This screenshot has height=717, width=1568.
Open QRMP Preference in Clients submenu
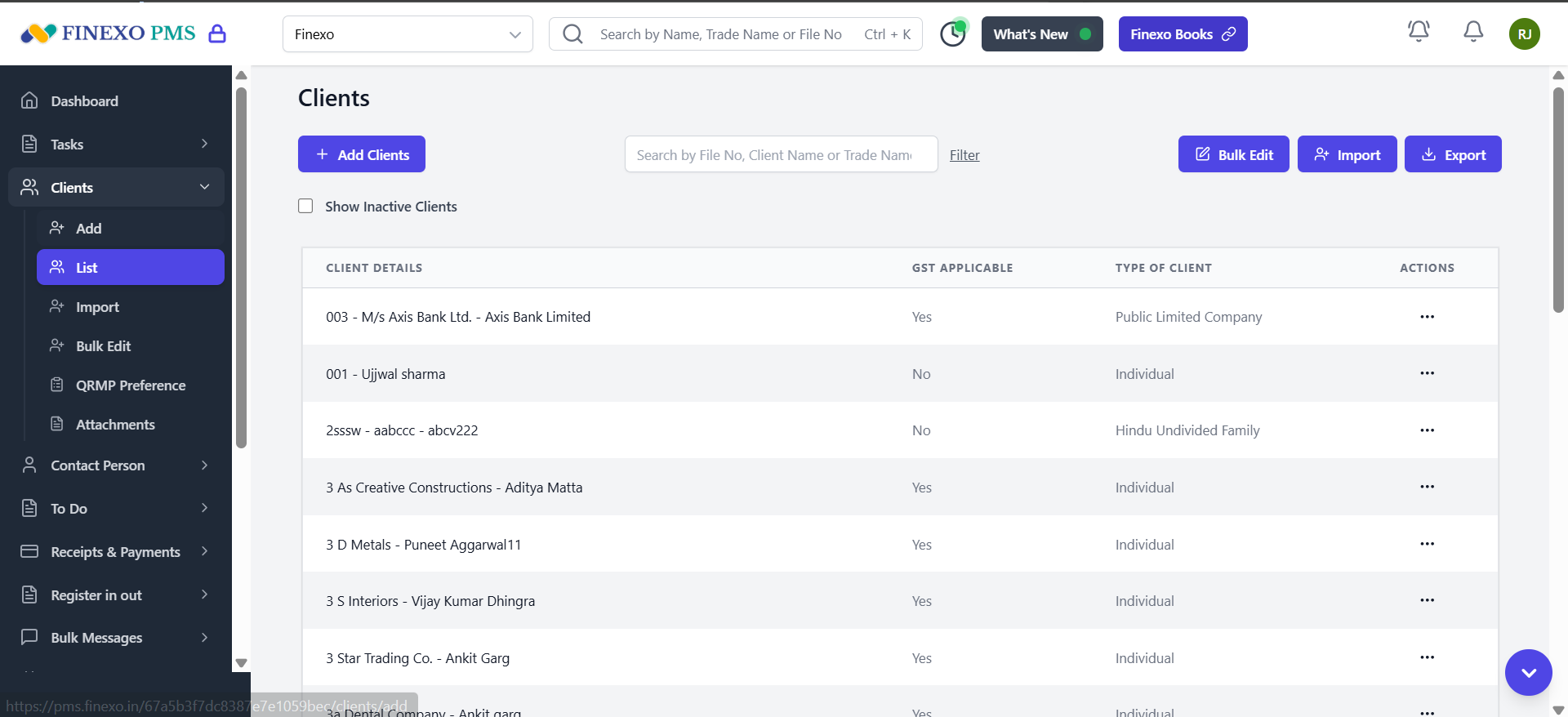[130, 385]
